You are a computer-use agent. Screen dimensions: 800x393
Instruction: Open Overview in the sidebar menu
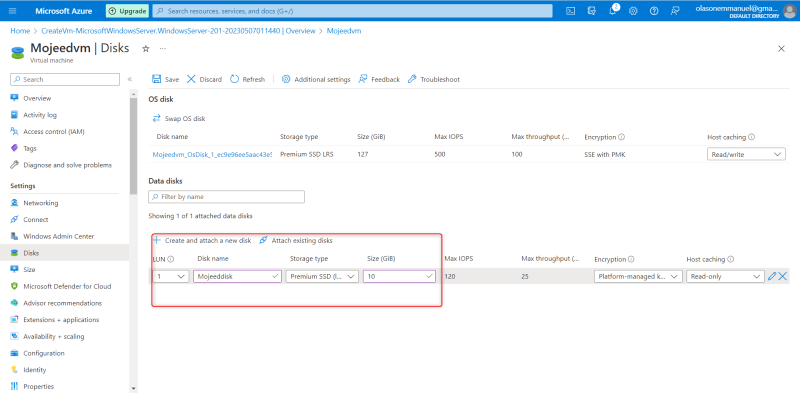(37, 98)
